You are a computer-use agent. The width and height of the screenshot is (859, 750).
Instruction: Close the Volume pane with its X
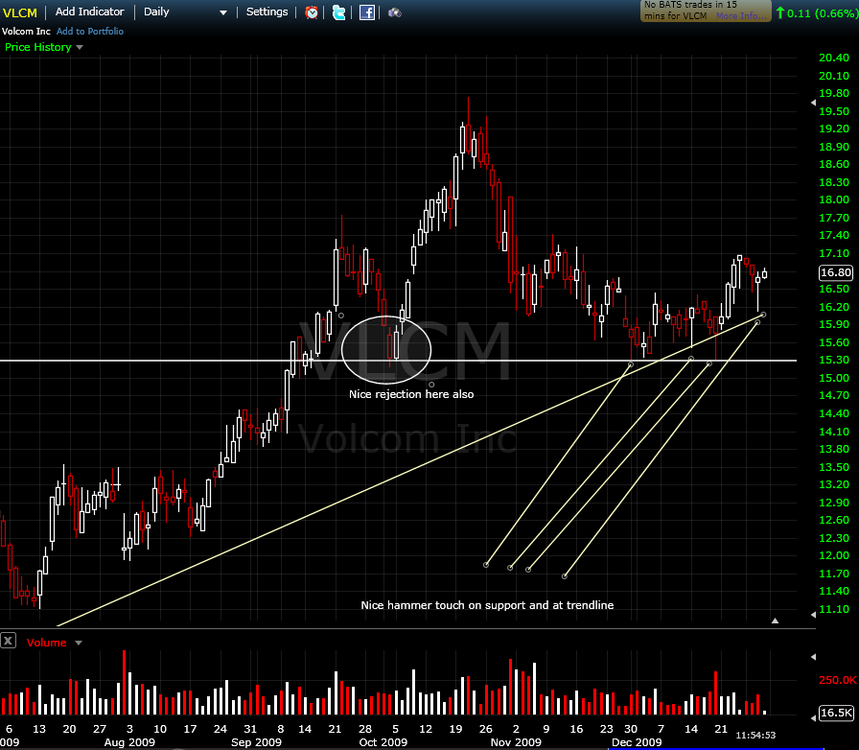tap(8, 640)
